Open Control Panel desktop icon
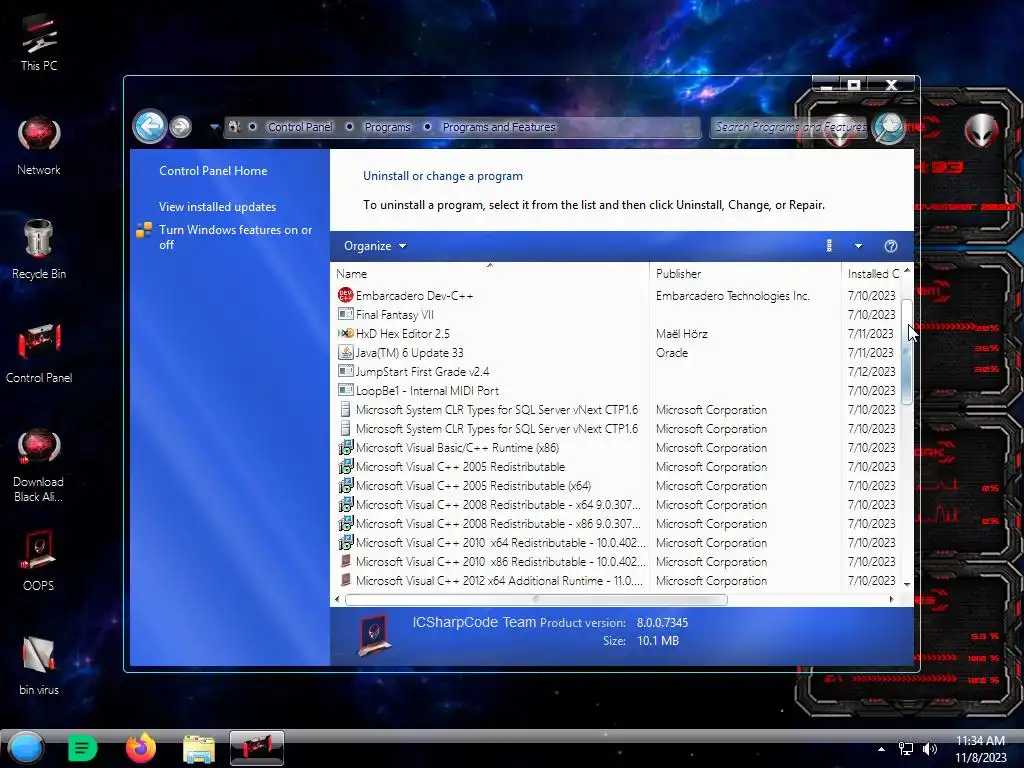Screen dimensions: 1024x768 click(39, 354)
